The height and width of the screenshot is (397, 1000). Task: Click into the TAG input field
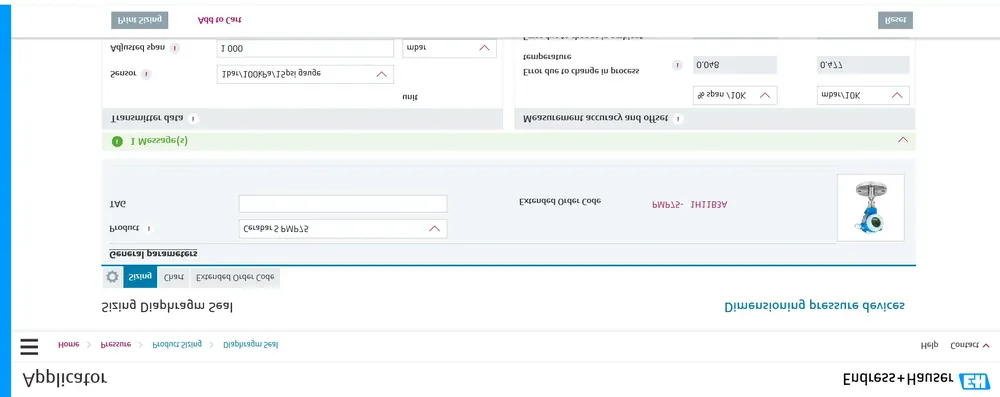[342, 204]
